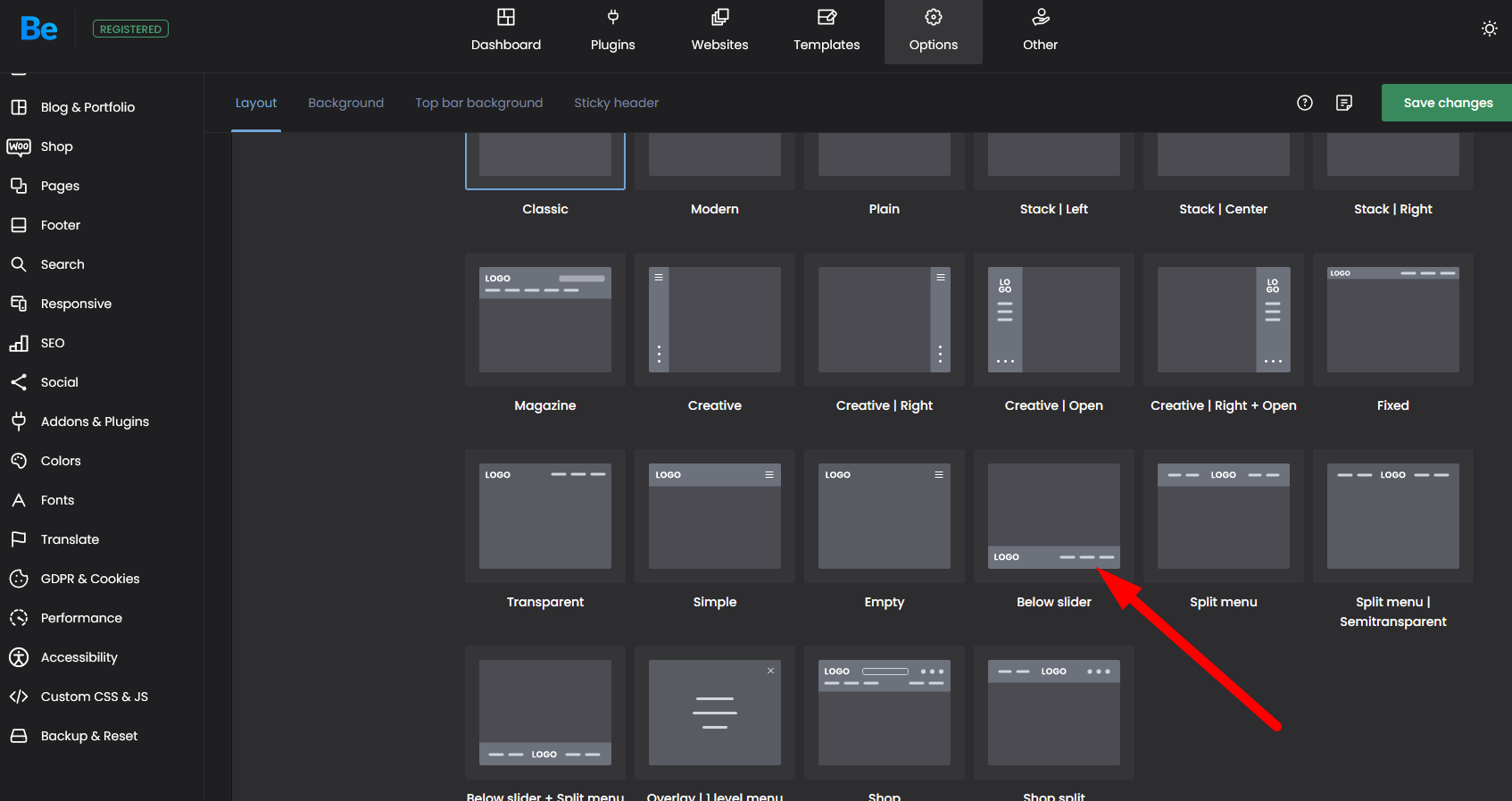Pick the Transparent header layout

coord(545,516)
